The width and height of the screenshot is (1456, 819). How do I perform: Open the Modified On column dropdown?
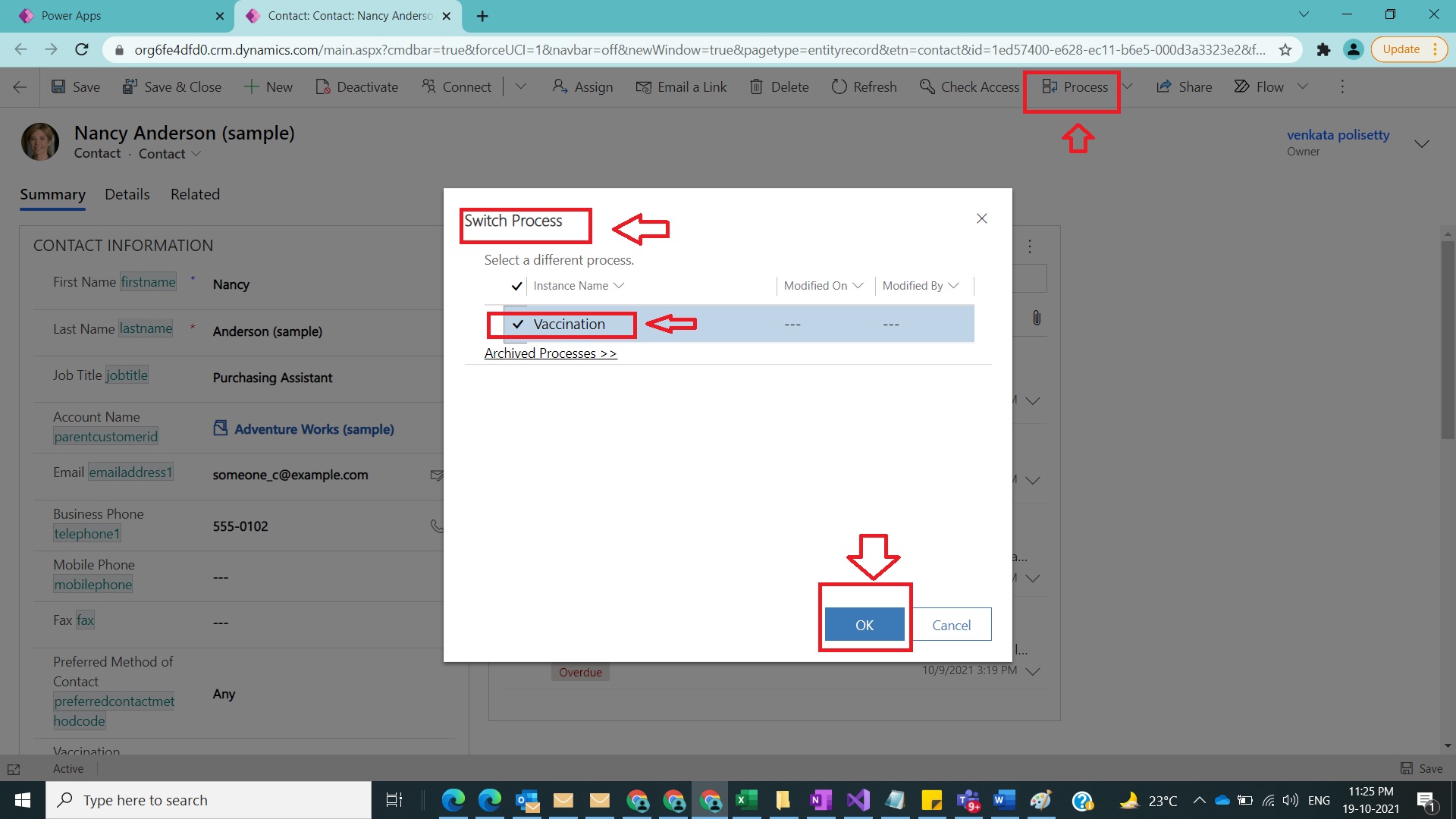[858, 286]
